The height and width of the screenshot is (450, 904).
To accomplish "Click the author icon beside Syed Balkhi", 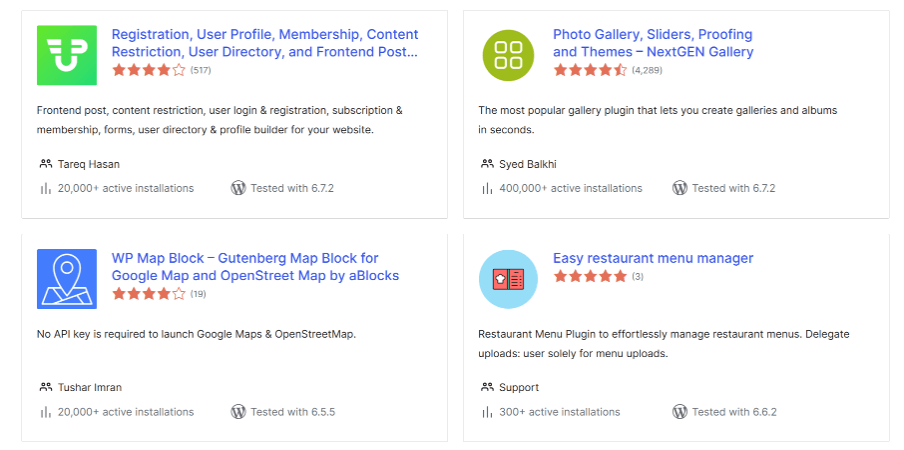I will (487, 164).
